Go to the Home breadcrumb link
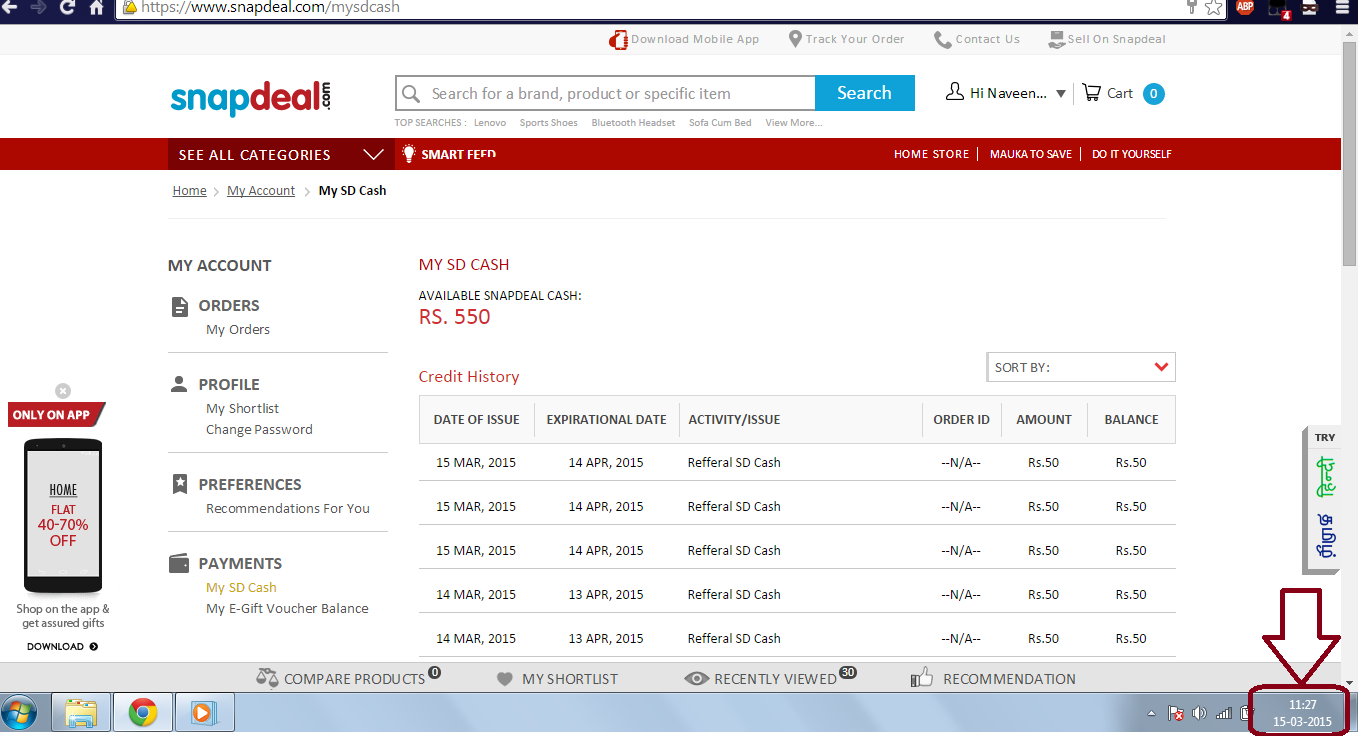1358x756 pixels. [x=189, y=190]
